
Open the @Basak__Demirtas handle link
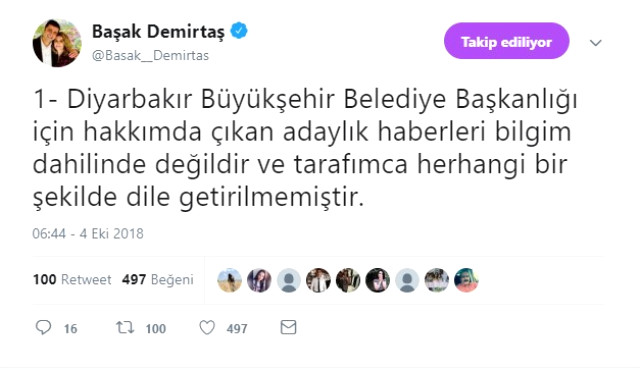click(x=150, y=55)
